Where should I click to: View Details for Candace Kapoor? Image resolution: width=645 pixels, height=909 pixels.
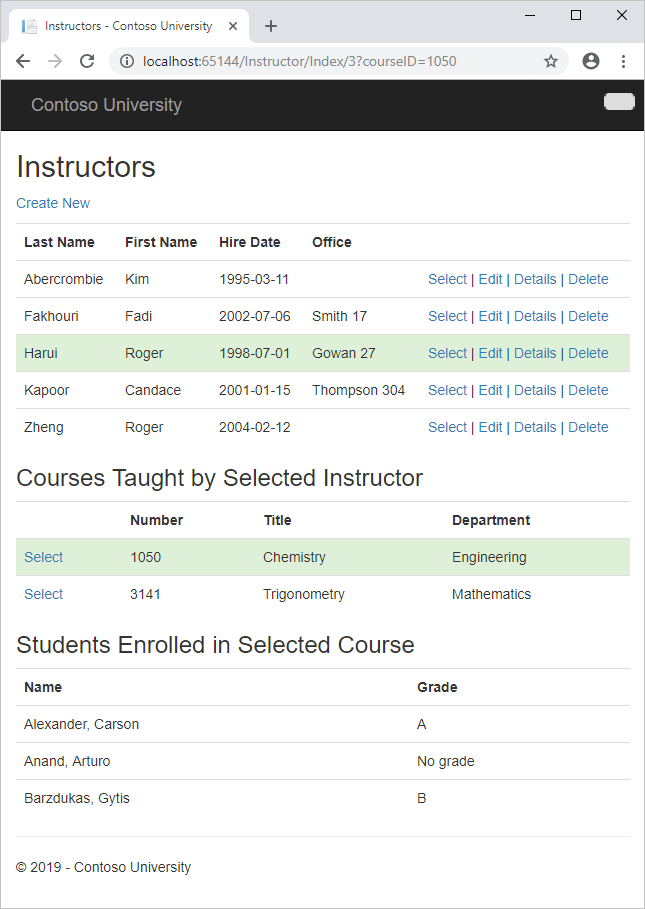click(535, 390)
